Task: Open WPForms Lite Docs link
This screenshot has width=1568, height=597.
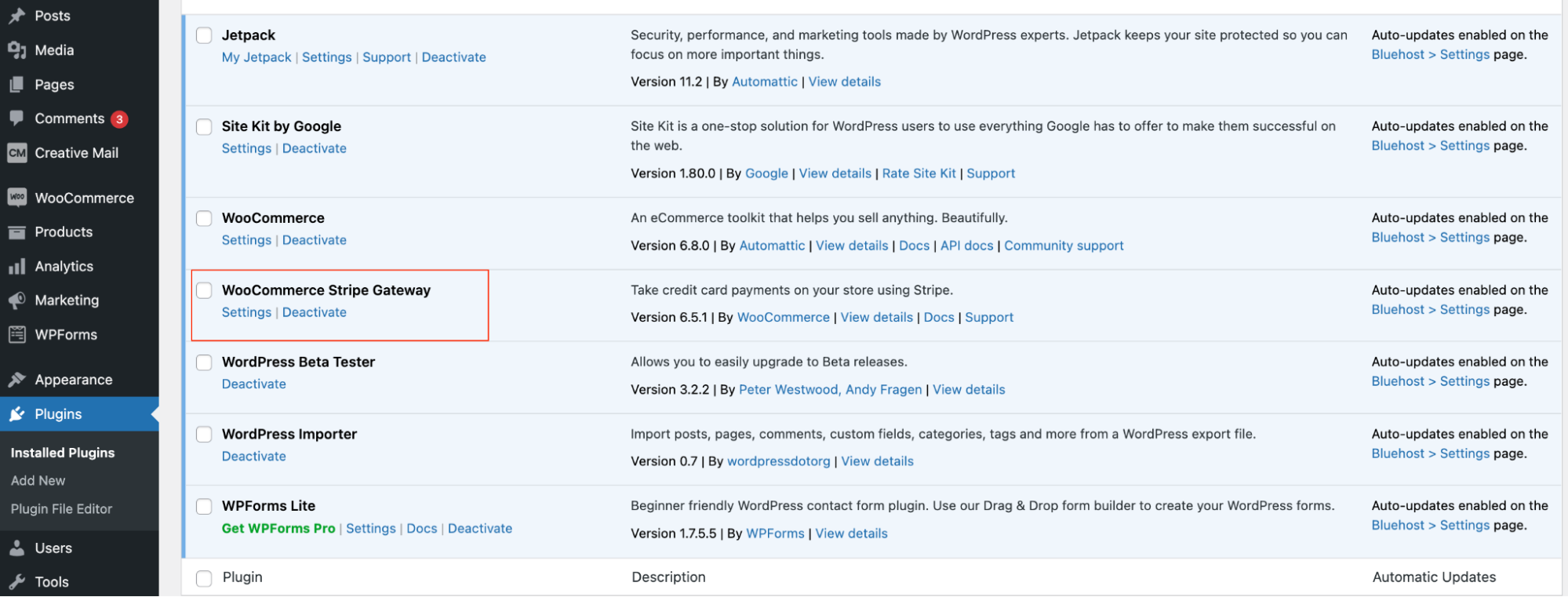Action: 422,529
